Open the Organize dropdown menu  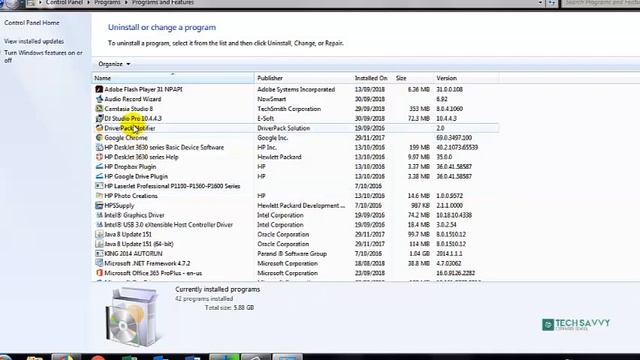coord(114,64)
